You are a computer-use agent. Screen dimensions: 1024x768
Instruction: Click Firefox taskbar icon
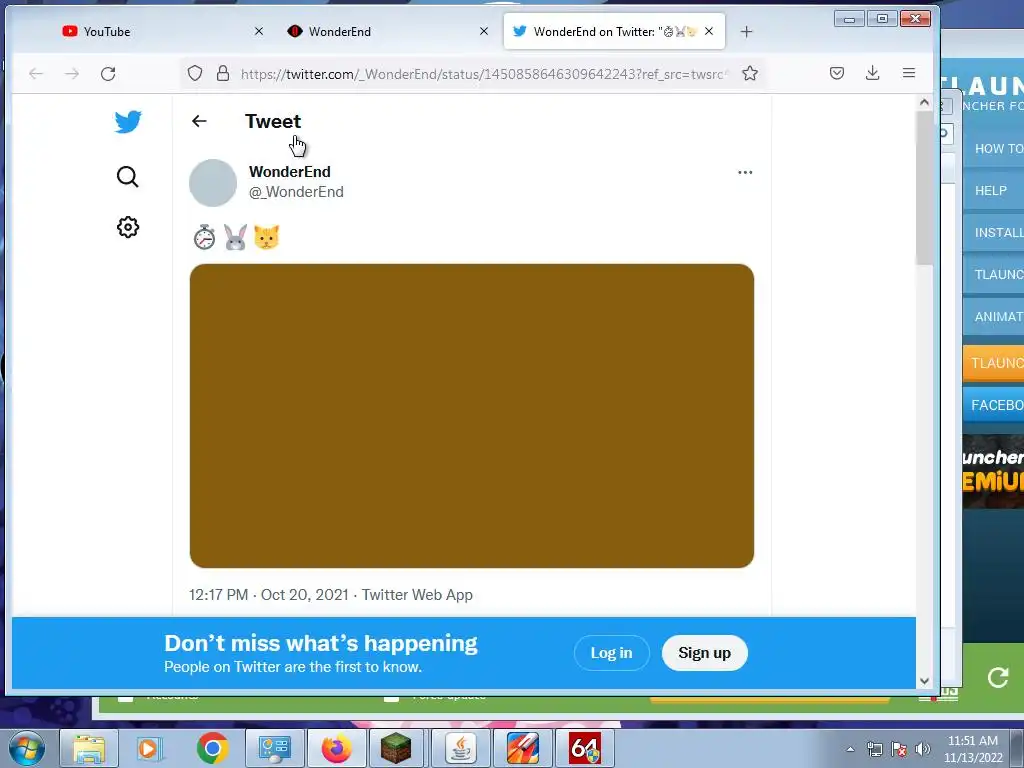coord(336,748)
